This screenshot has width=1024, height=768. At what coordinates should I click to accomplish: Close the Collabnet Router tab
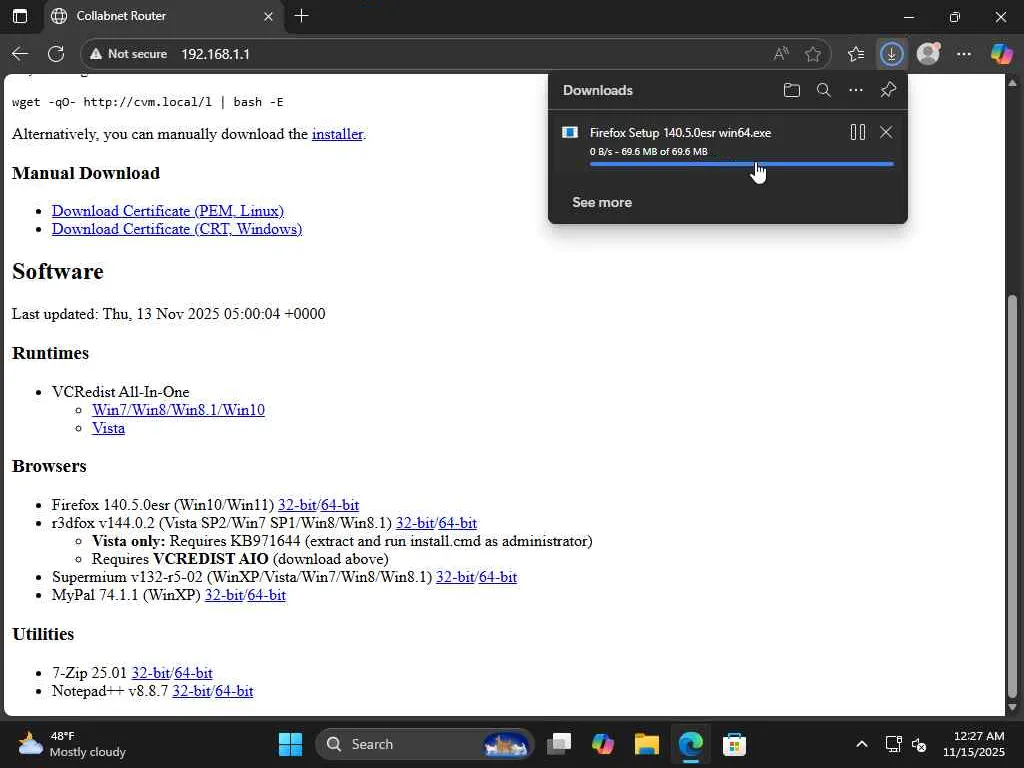point(268,16)
